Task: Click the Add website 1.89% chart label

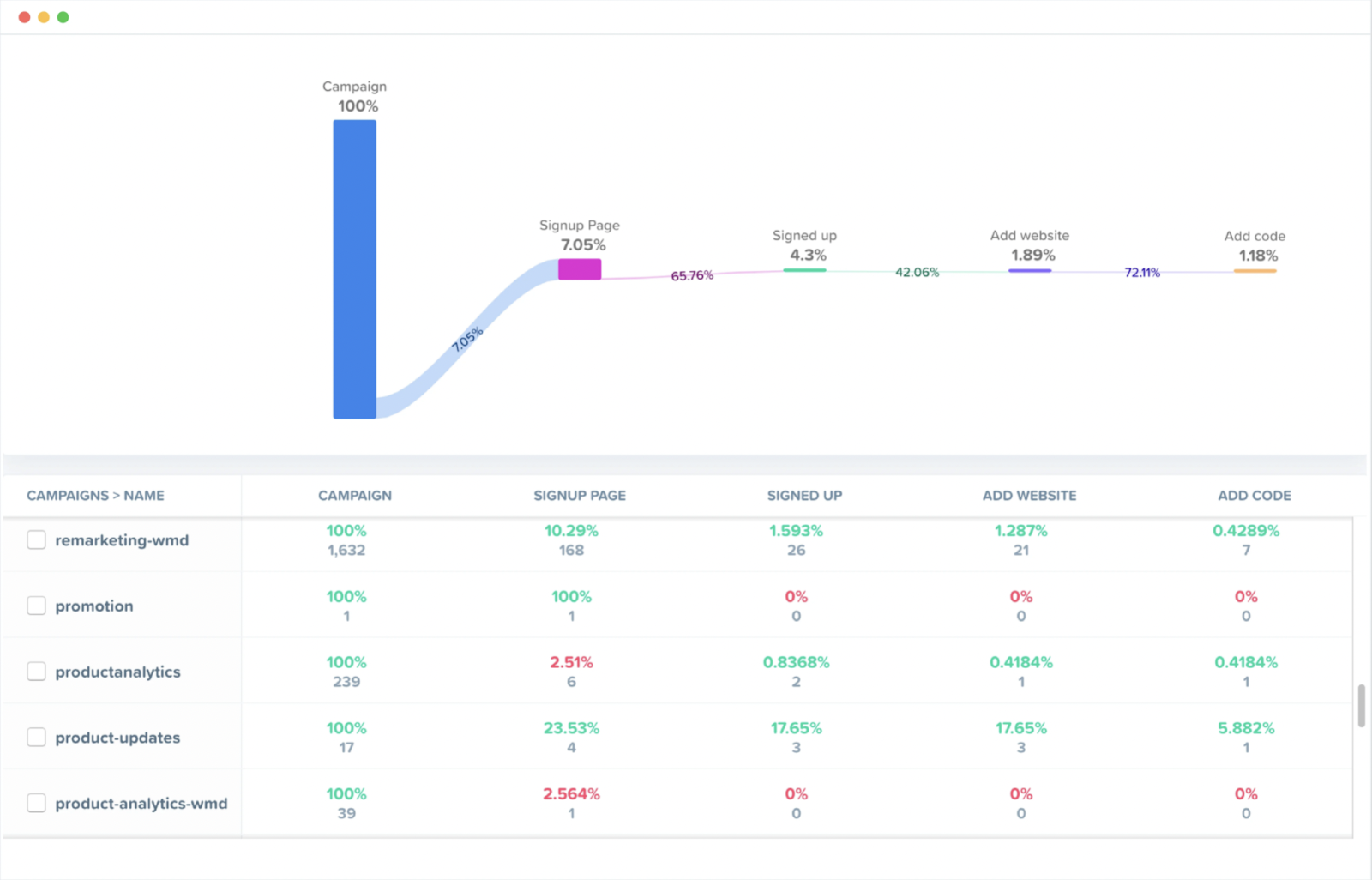Action: pos(1030,245)
